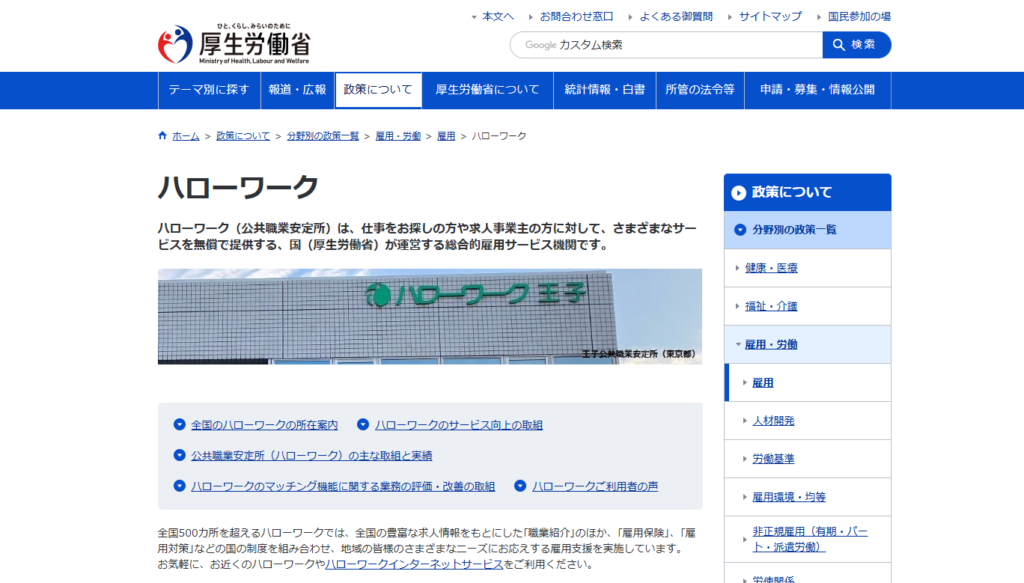Open the 政策について navigation tab
This screenshot has width=1024, height=583.
(378, 90)
